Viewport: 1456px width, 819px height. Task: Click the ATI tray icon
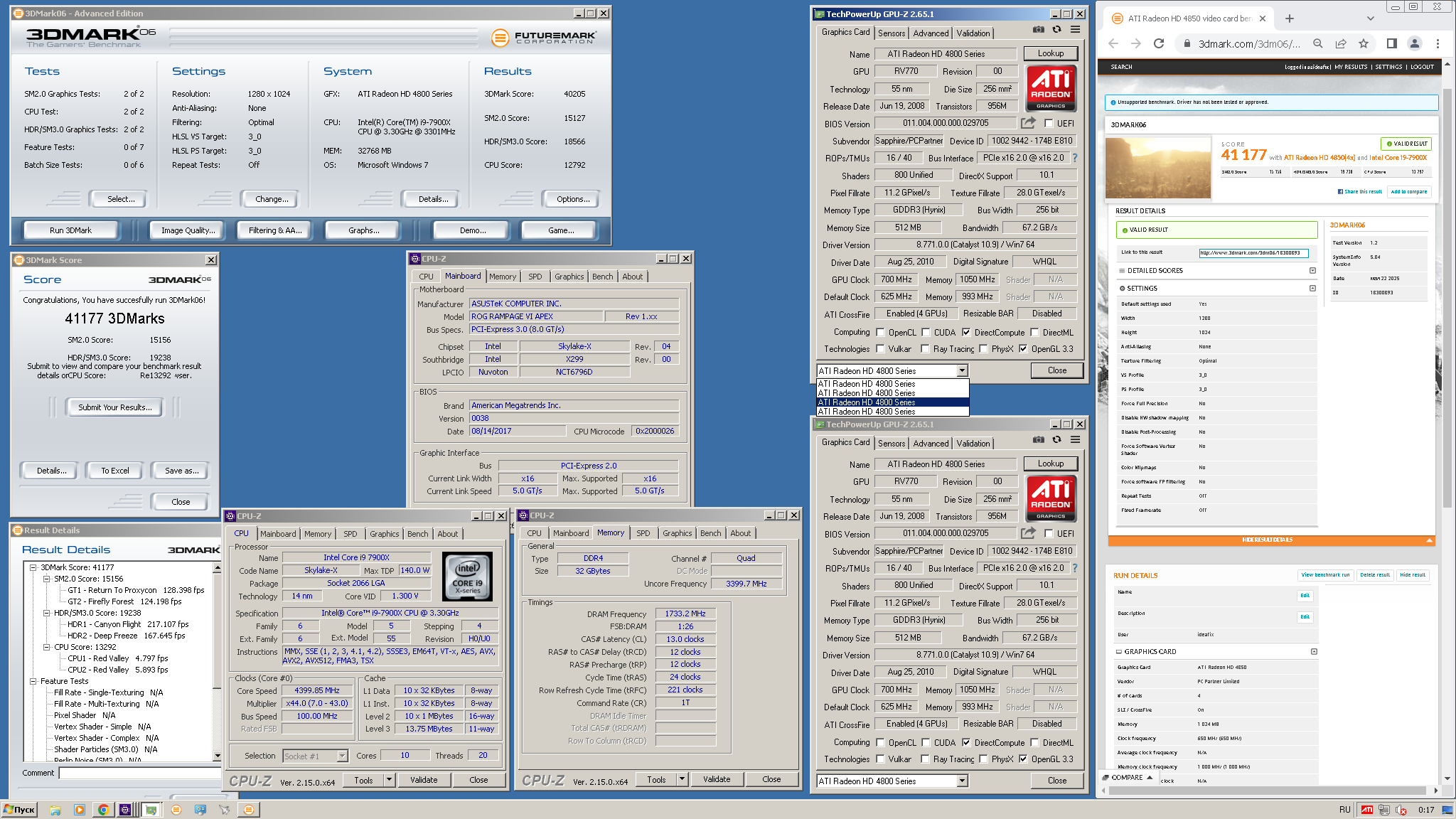tap(1367, 810)
